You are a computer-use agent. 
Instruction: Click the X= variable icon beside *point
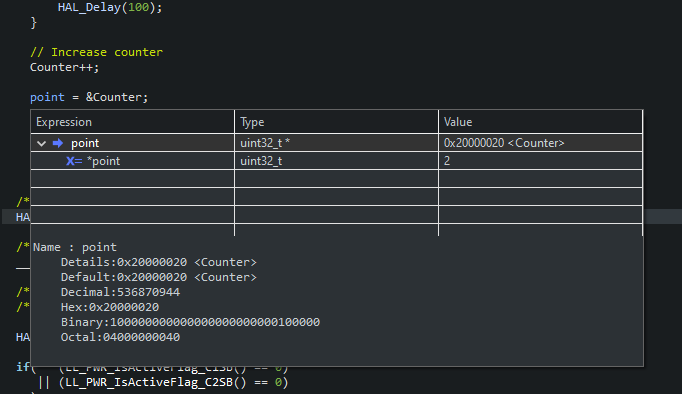click(74, 161)
